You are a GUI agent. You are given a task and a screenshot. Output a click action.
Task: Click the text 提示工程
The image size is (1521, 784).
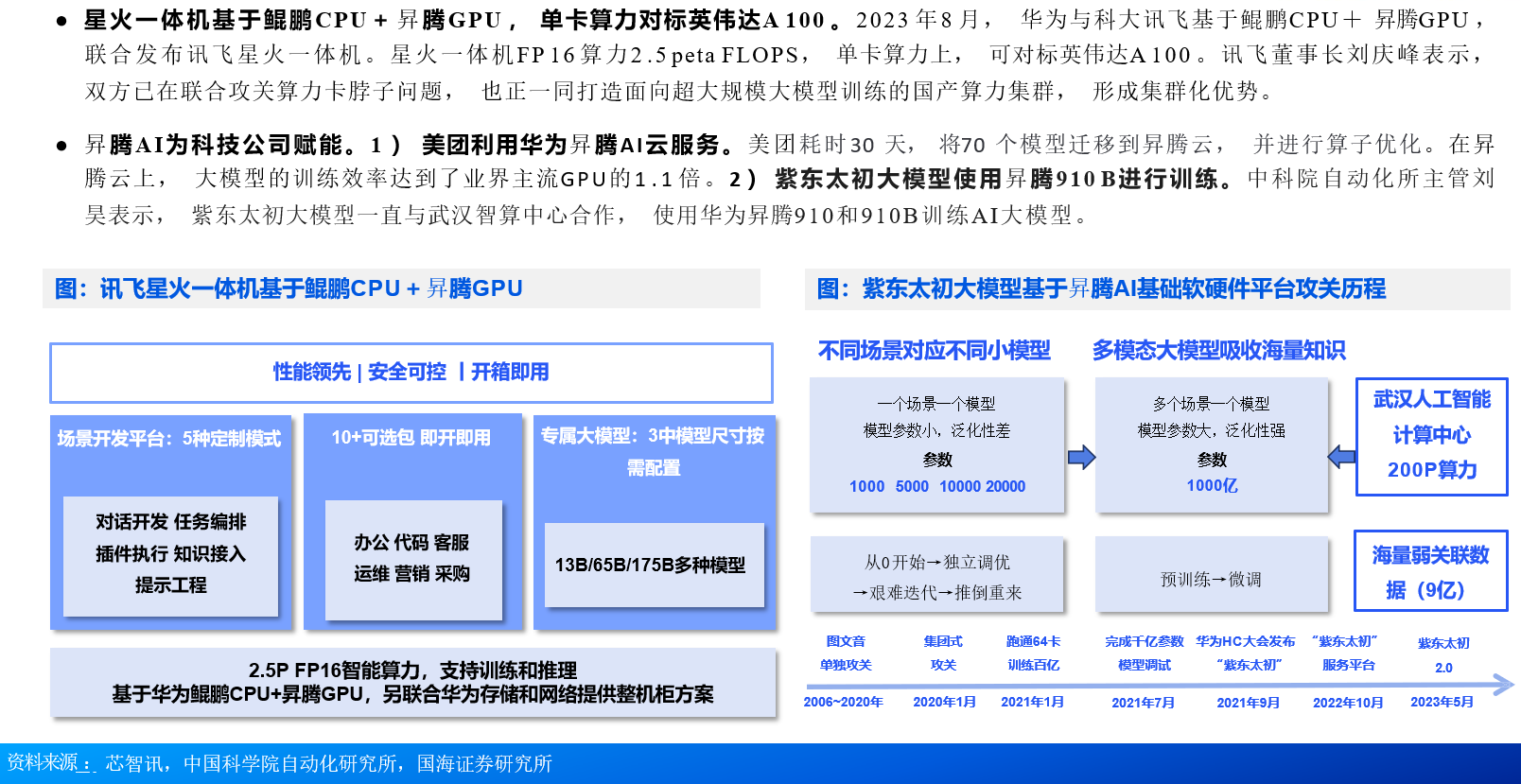[x=170, y=584]
